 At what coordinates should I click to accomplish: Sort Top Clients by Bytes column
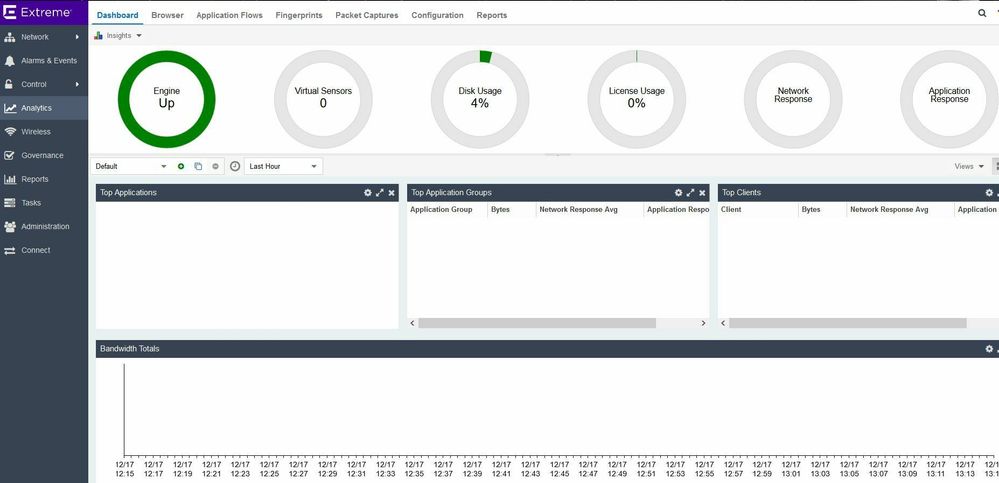(823, 210)
